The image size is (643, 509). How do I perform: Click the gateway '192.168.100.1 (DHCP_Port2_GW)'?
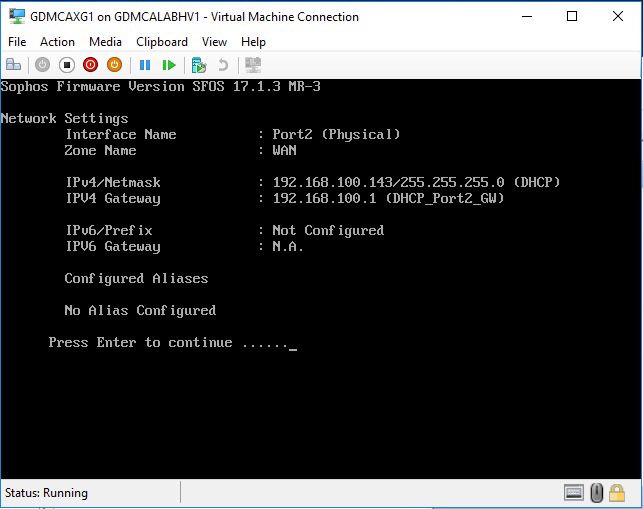(388, 199)
